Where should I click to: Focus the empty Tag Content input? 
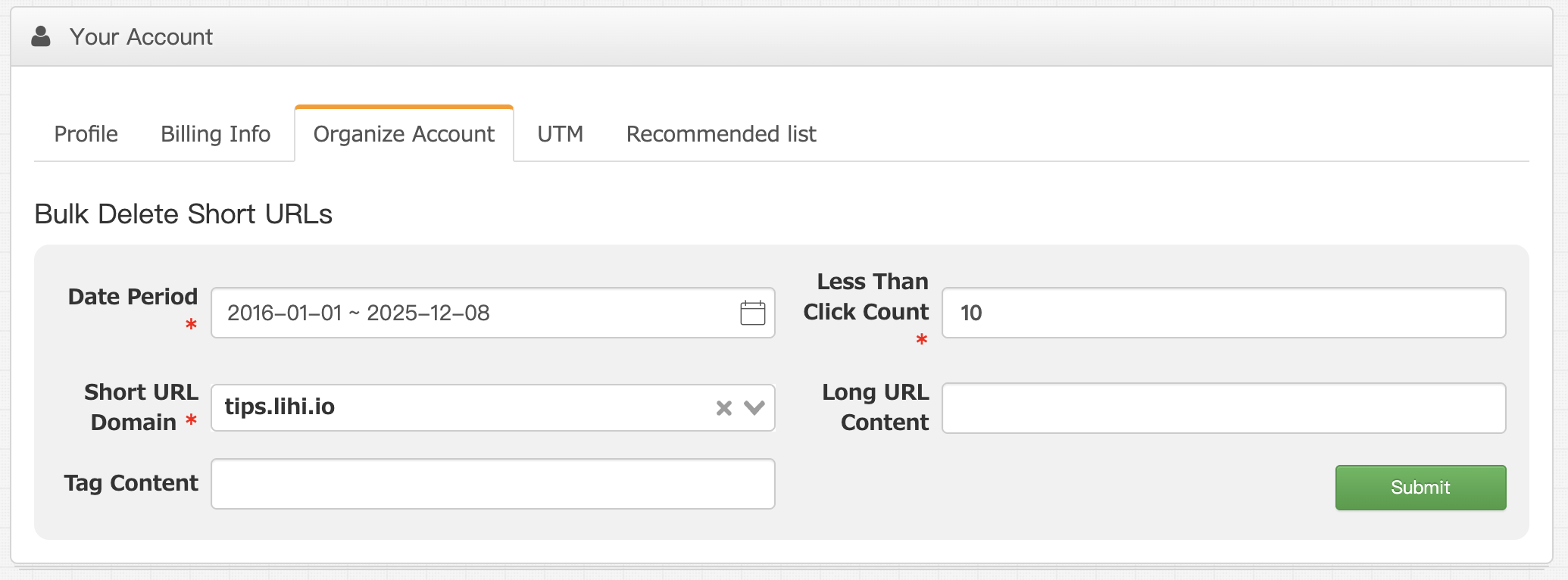(x=492, y=484)
